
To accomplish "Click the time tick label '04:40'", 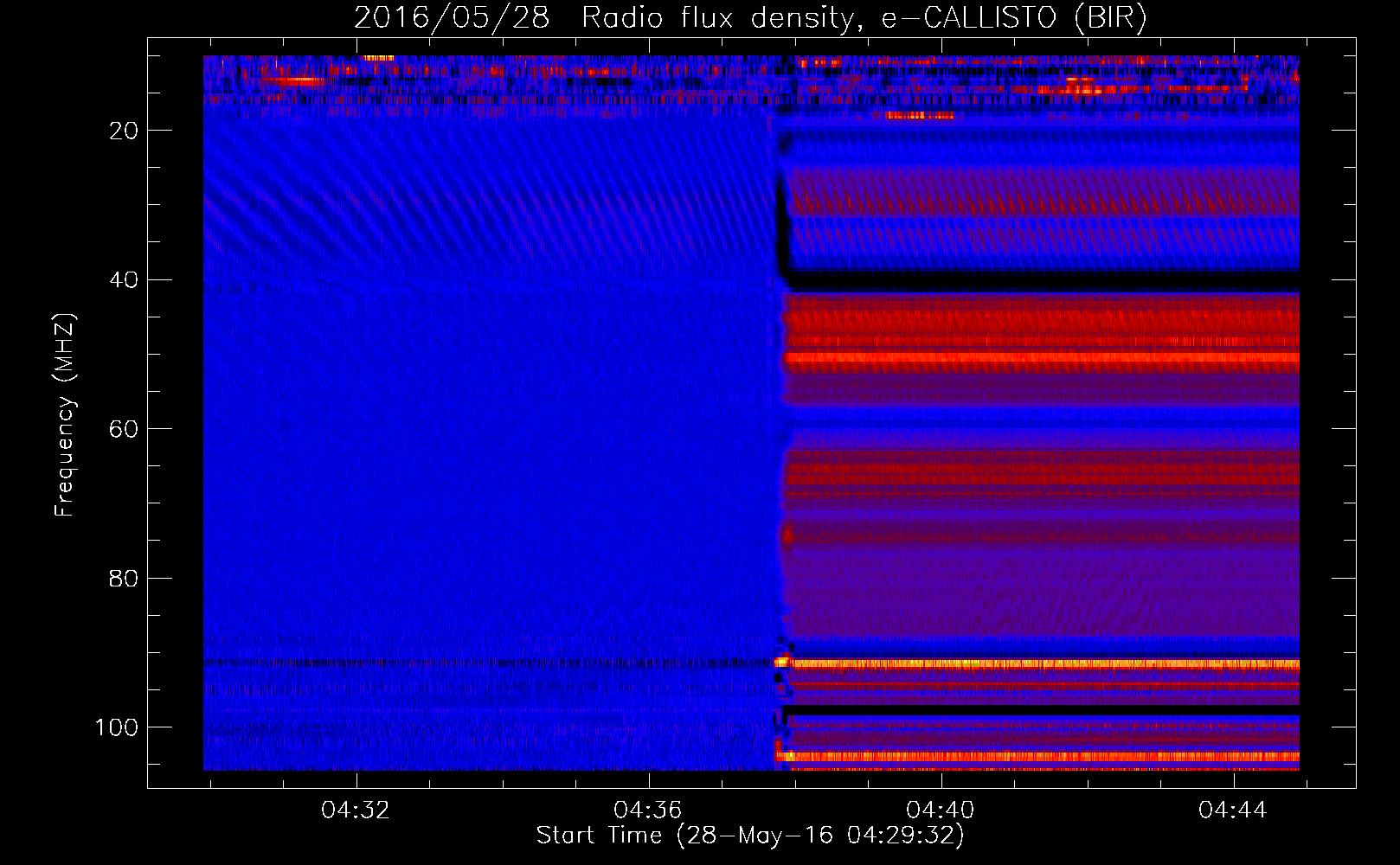I will pyautogui.click(x=941, y=811).
